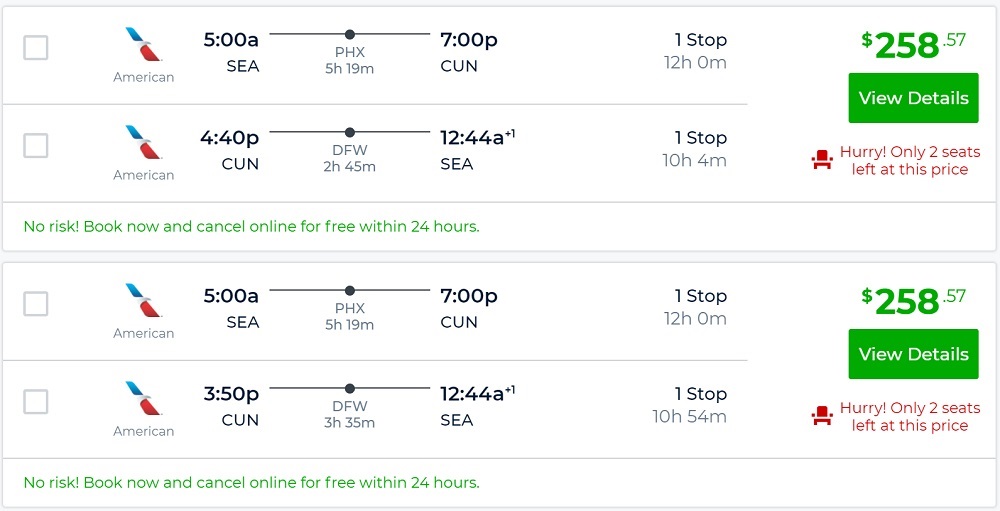Open View Details for second itinerary

(x=913, y=354)
